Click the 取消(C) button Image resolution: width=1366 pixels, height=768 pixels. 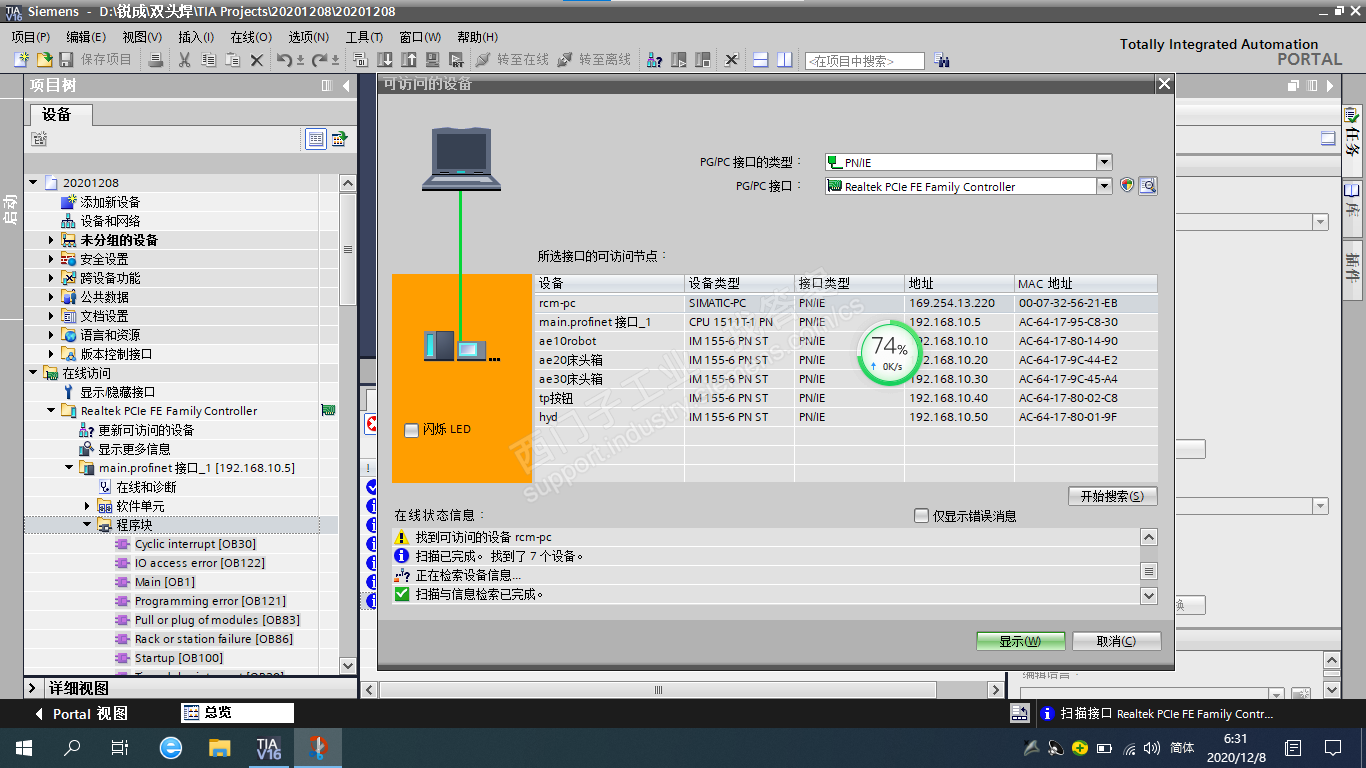point(1116,641)
